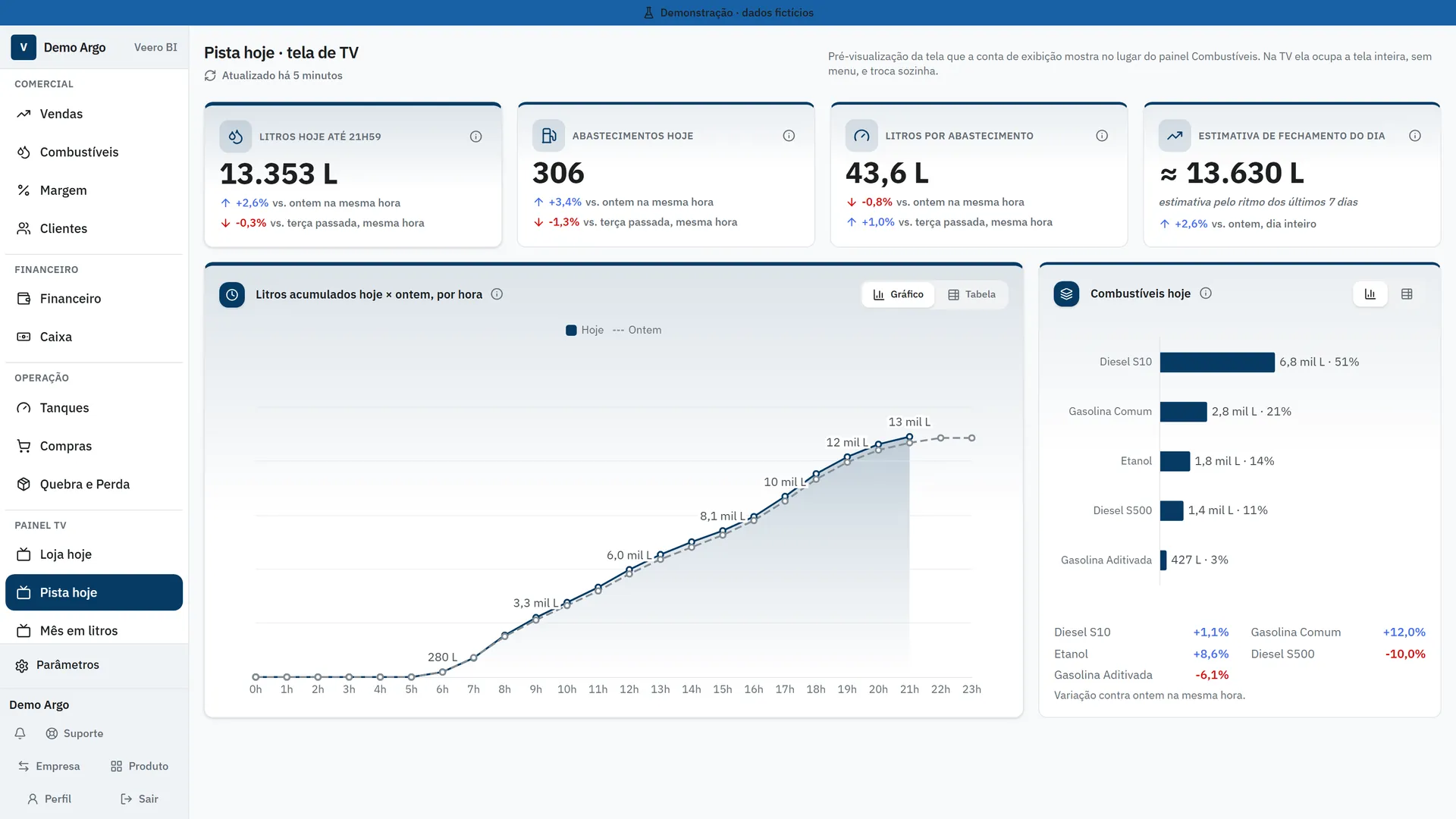The width and height of the screenshot is (1456, 819).
Task: Open Mês em litros panel
Action: [94, 631]
